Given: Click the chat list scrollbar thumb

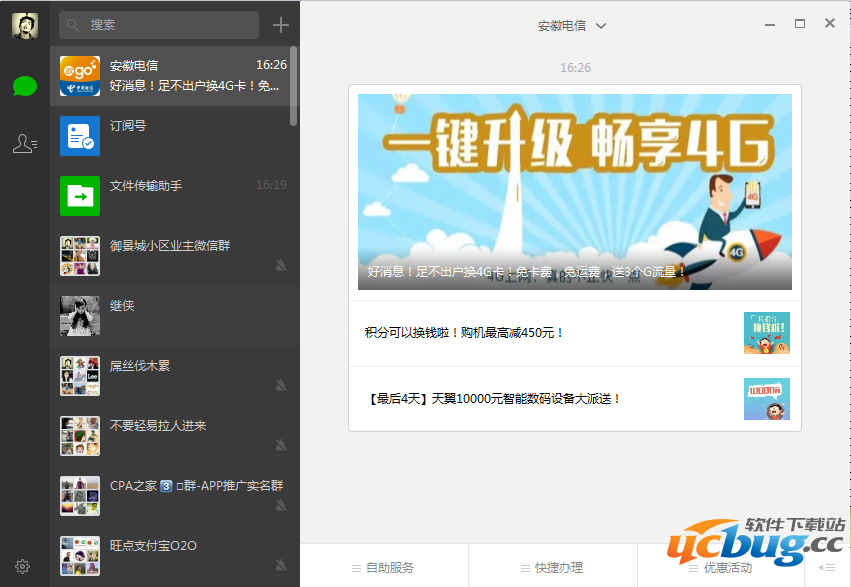Looking at the screenshot, I should pos(294,86).
